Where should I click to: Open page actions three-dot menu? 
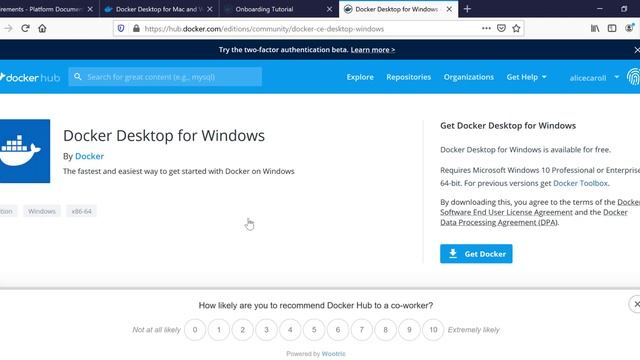pos(486,28)
